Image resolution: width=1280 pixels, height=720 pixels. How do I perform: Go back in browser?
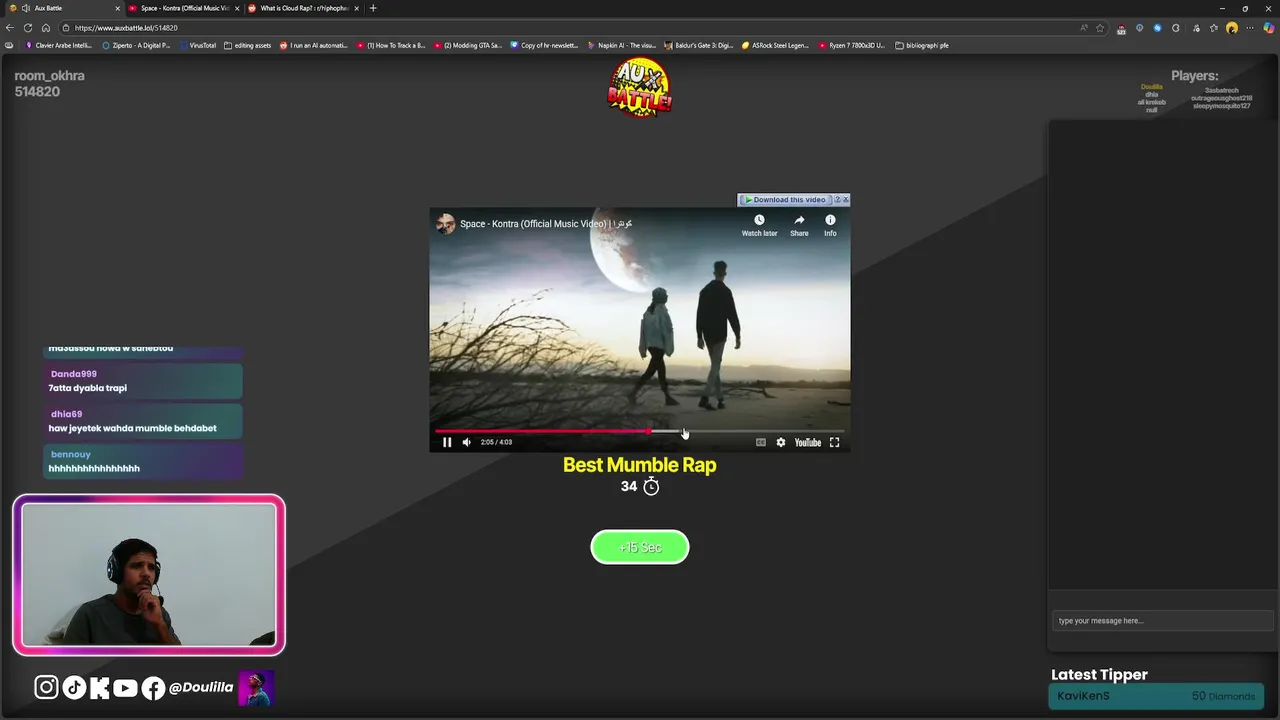click(x=10, y=28)
